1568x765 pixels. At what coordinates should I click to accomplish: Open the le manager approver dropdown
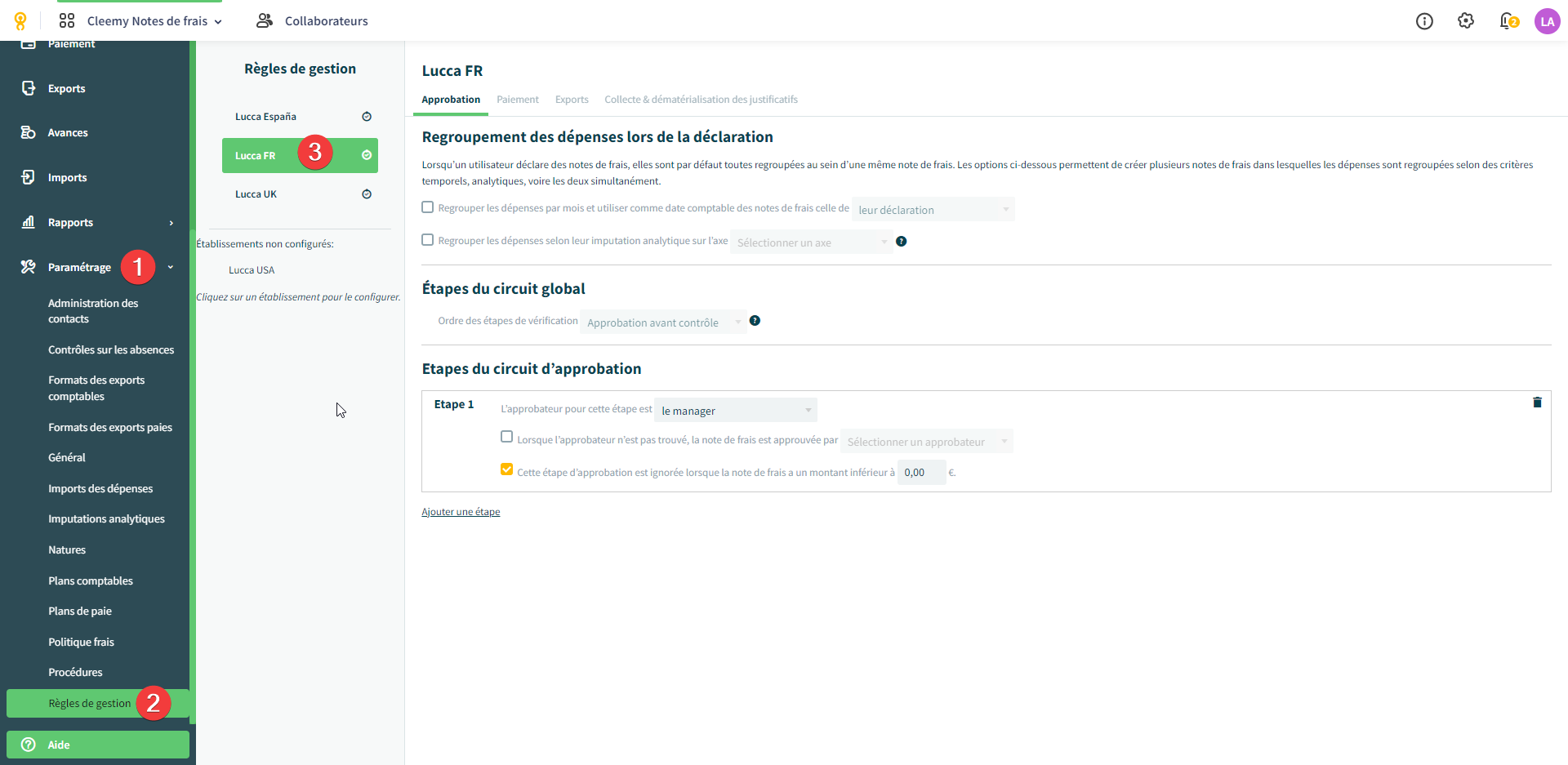(736, 411)
